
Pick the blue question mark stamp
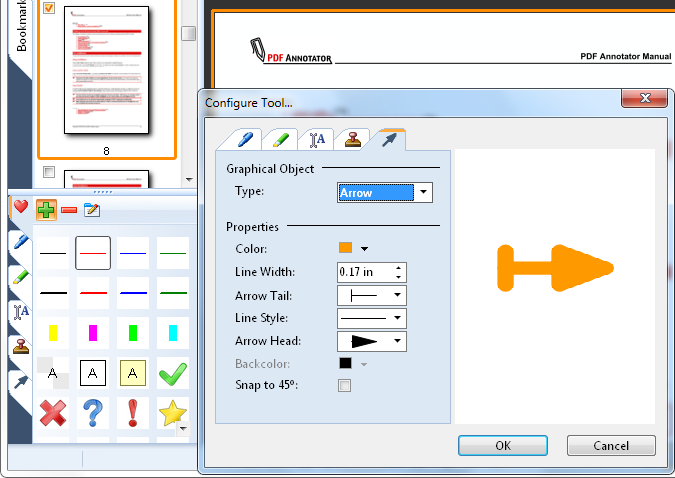point(93,411)
